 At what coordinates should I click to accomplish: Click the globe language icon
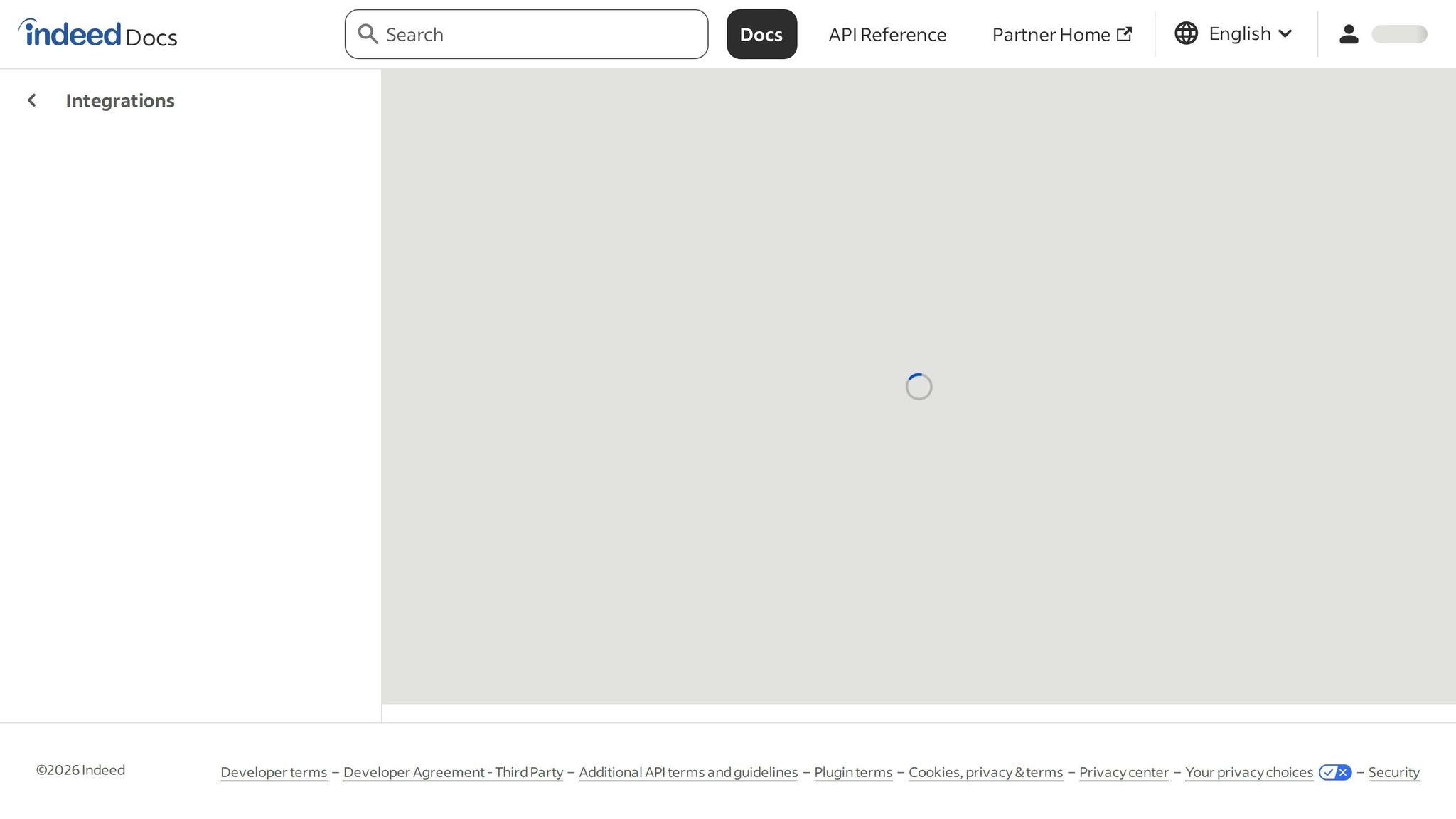pos(1186,33)
